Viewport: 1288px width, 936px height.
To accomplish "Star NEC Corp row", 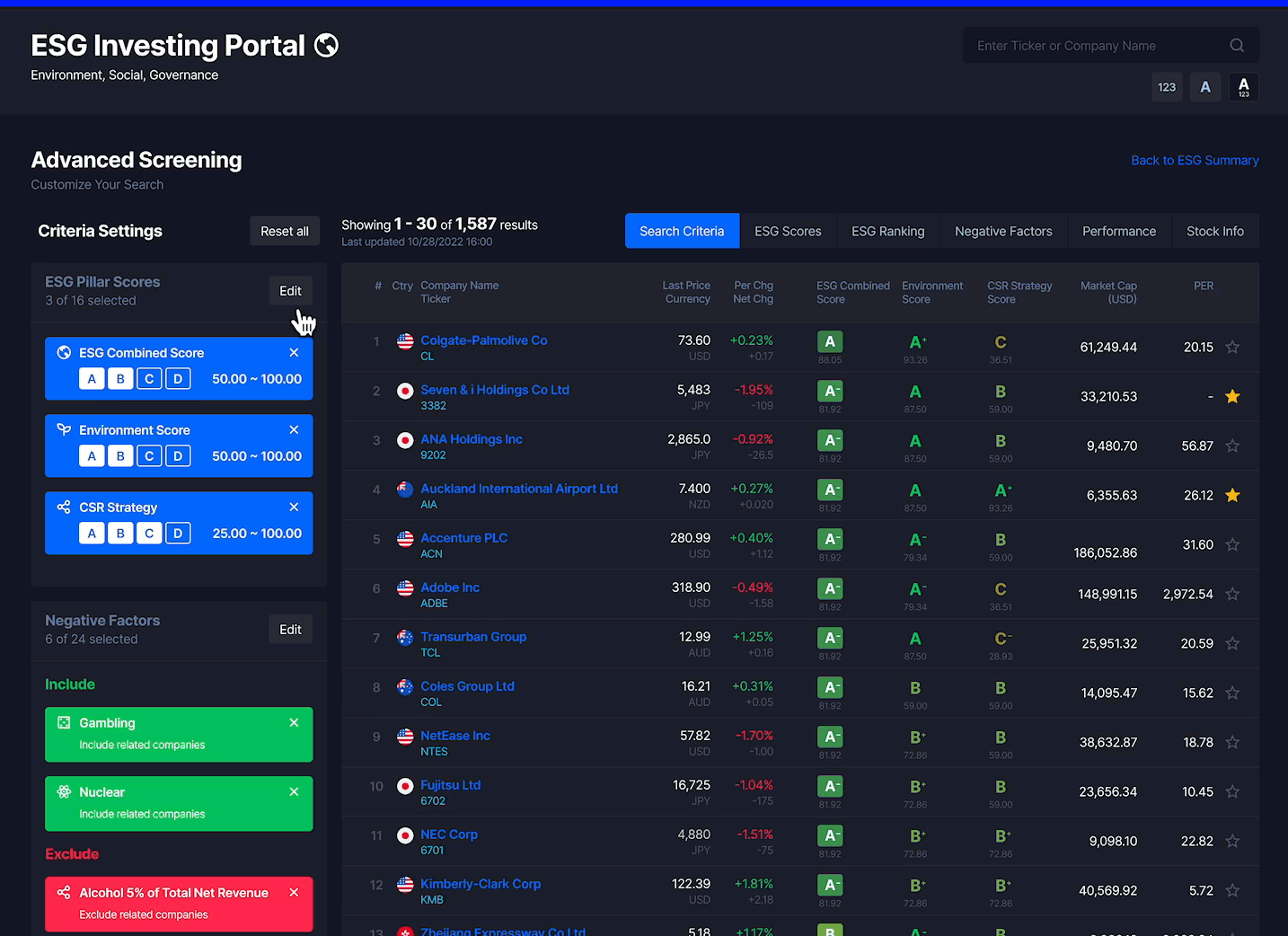I will tap(1232, 841).
